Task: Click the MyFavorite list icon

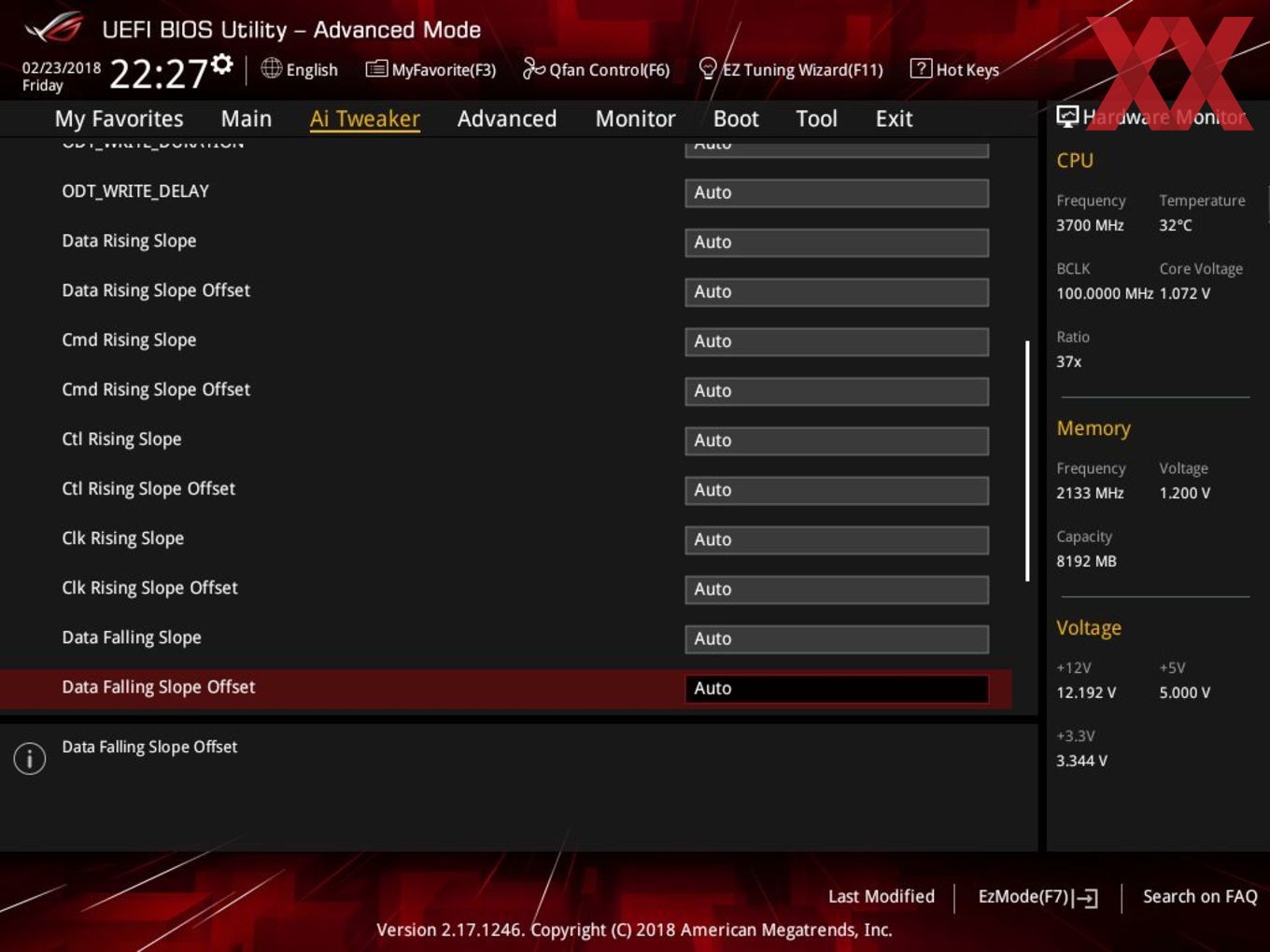Action: click(376, 69)
